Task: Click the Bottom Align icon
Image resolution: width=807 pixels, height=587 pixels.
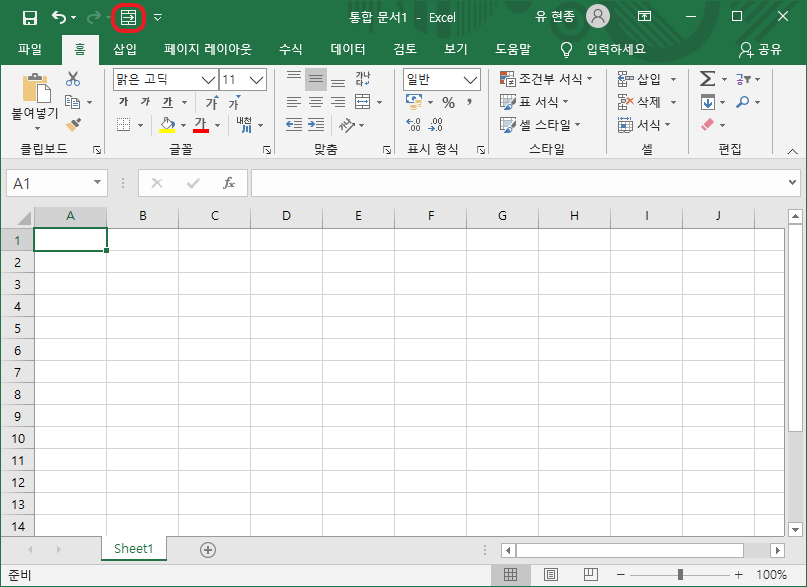Action: click(338, 81)
